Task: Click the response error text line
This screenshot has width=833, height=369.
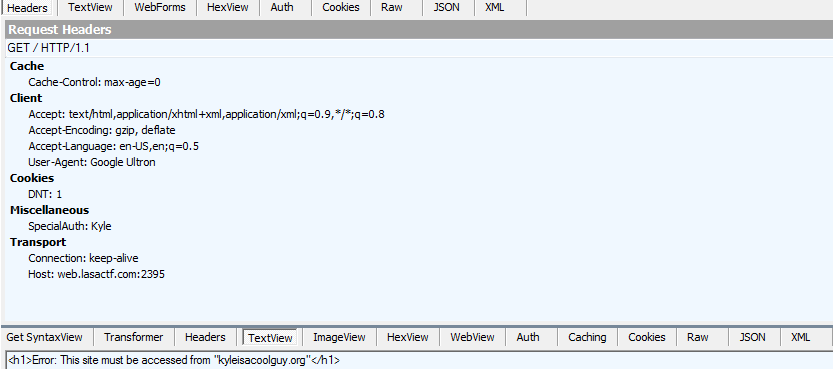Action: tap(174, 361)
